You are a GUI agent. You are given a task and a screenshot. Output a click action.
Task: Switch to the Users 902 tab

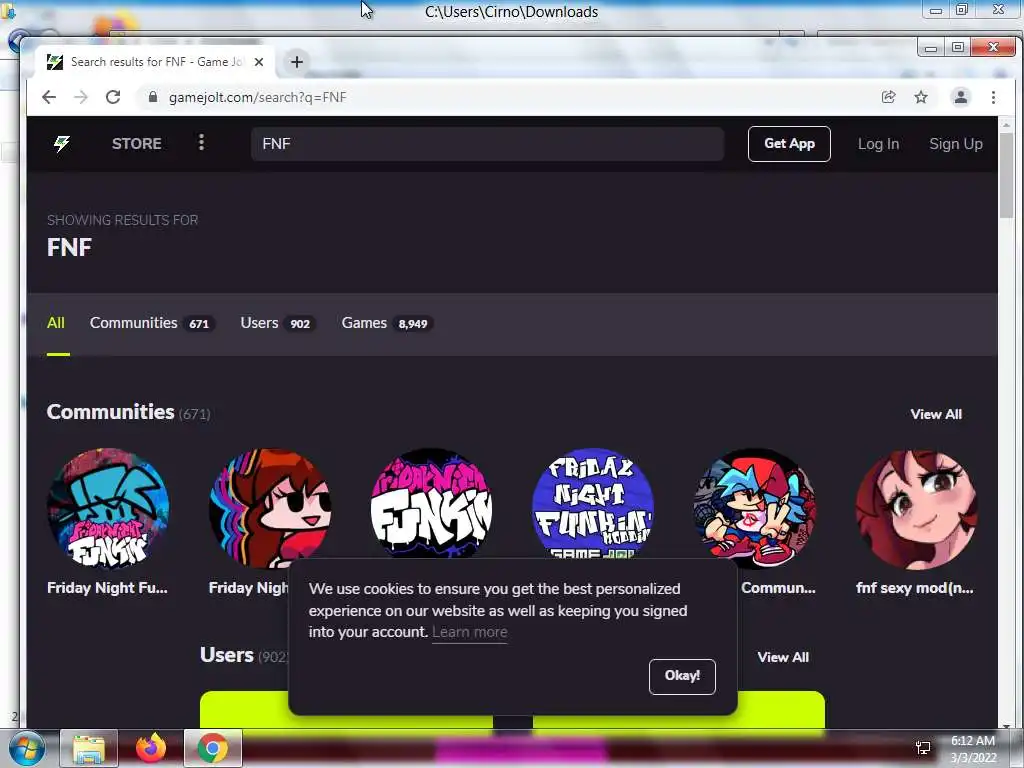(x=278, y=323)
